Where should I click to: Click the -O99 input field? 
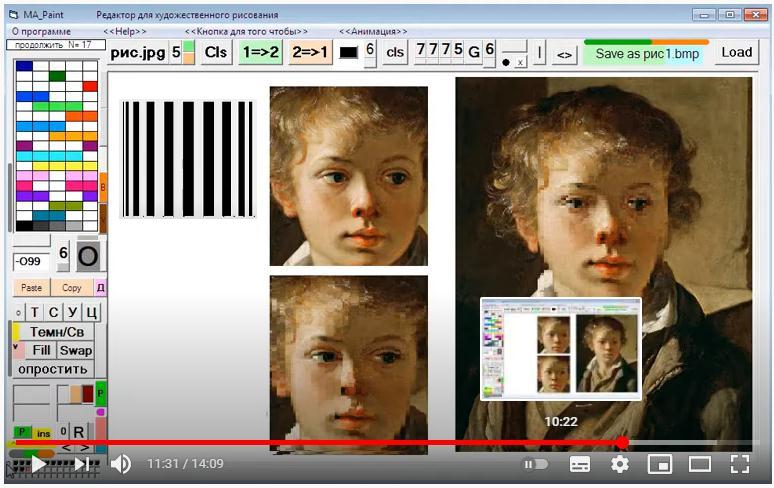click(x=31, y=262)
